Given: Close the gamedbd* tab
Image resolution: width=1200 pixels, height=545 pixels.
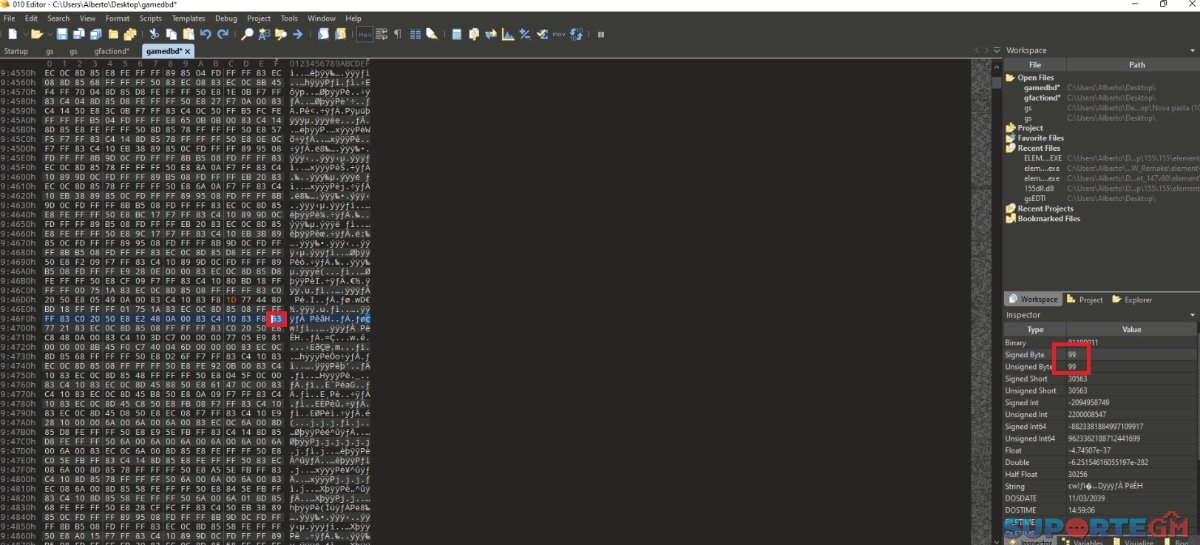Looking at the screenshot, I should [x=188, y=50].
